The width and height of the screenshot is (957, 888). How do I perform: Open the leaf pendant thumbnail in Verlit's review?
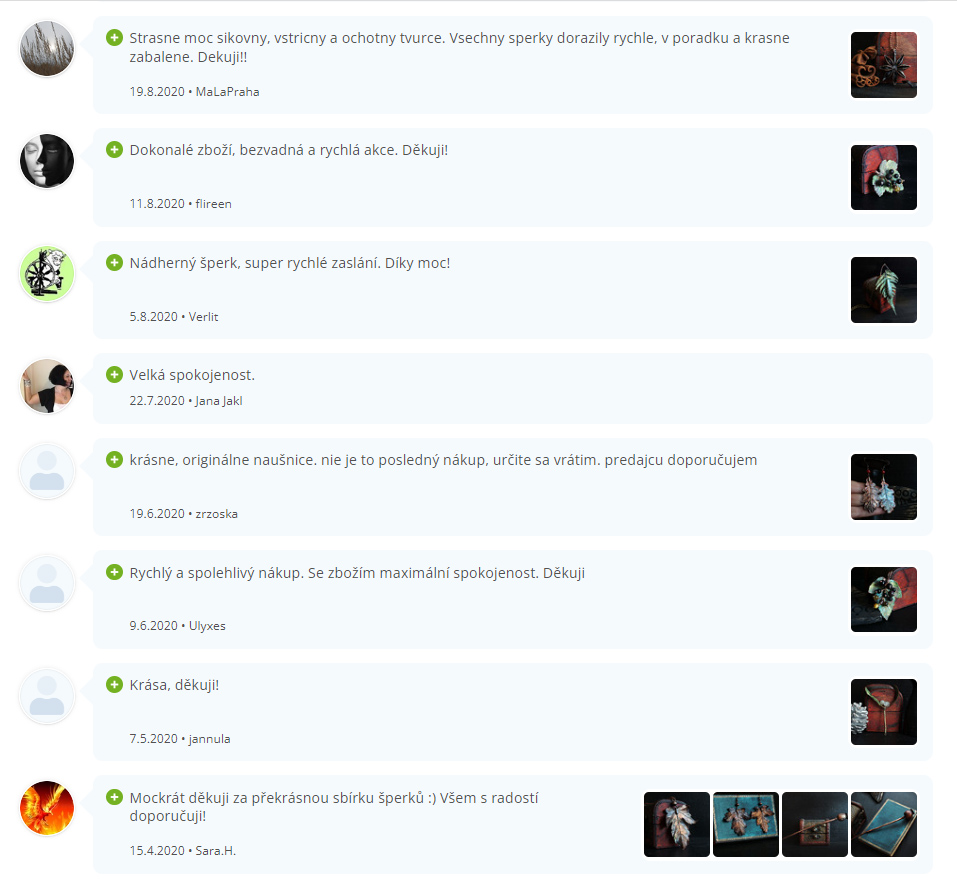884,290
